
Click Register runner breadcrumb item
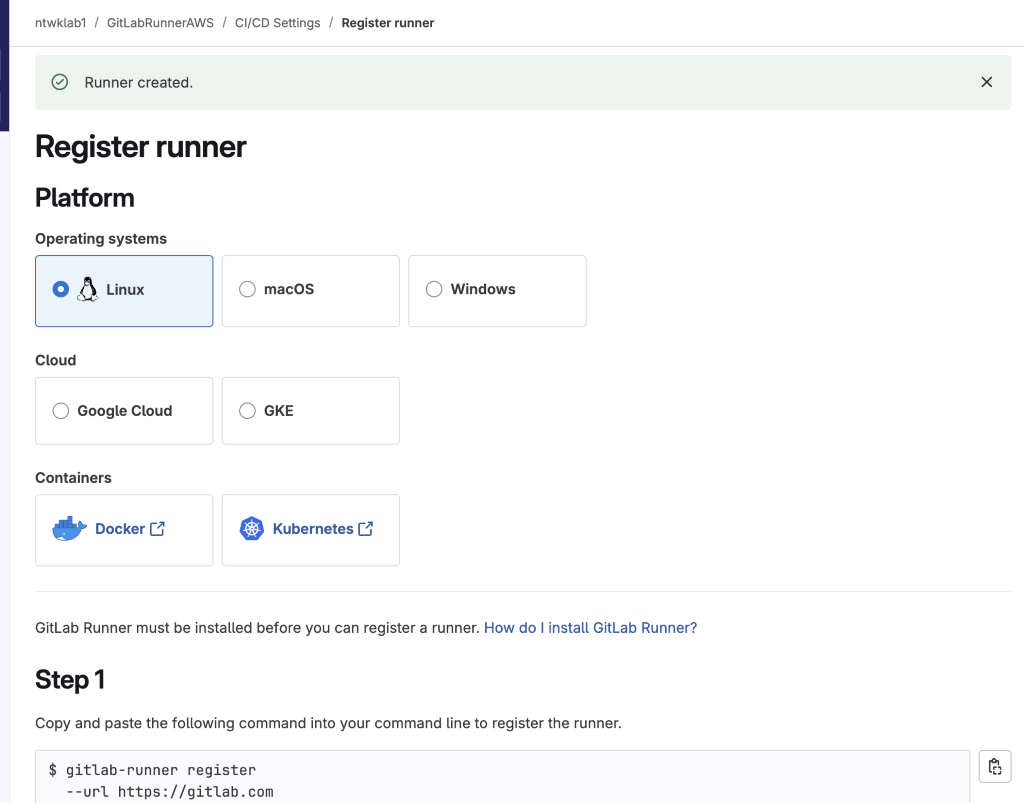[388, 23]
